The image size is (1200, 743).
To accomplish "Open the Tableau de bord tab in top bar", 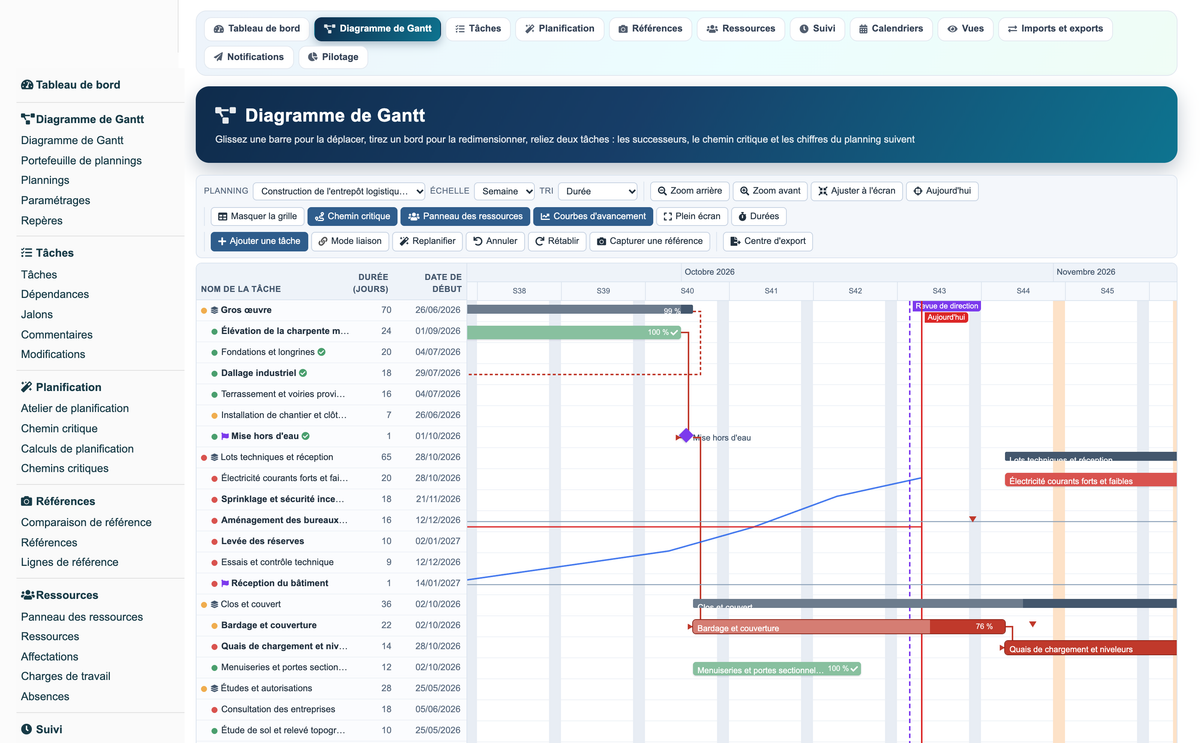I will pyautogui.click(x=257, y=29).
